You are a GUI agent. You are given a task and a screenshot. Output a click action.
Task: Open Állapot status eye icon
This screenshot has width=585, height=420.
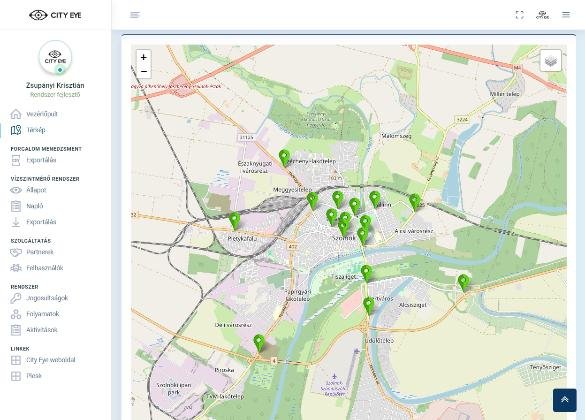click(16, 190)
